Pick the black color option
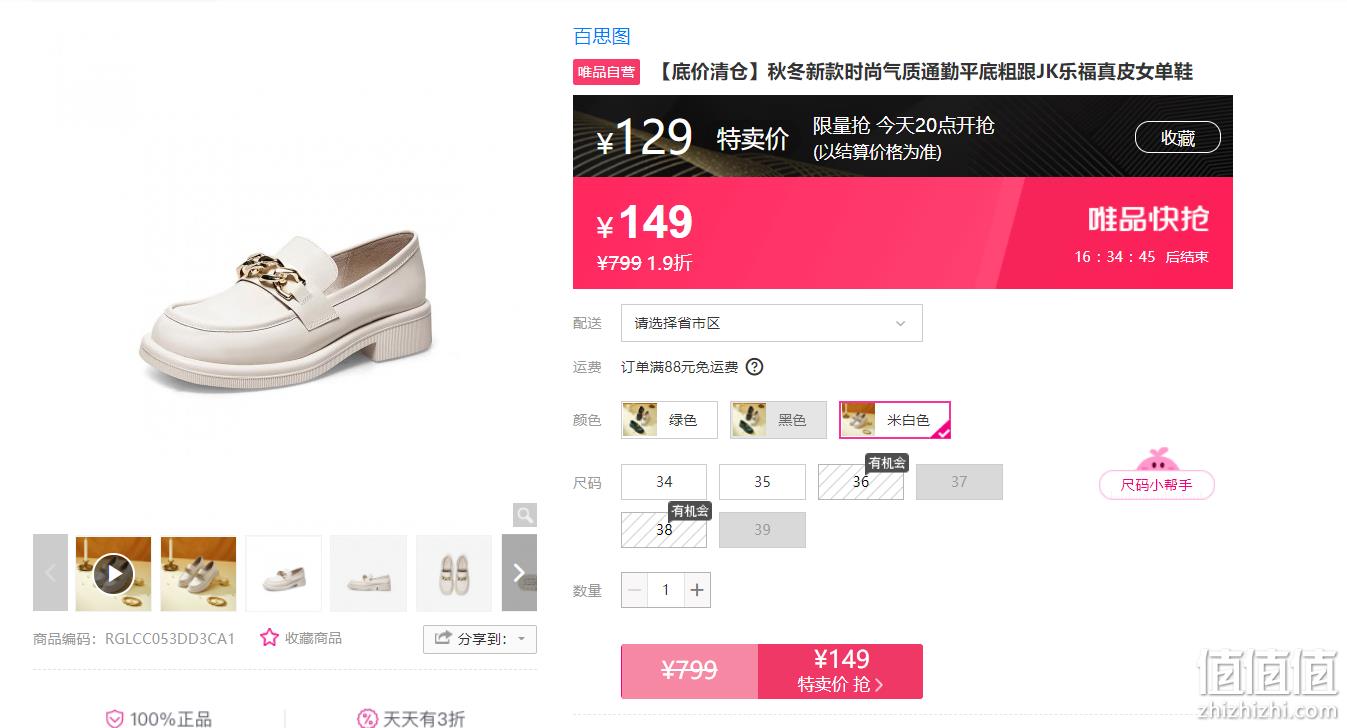This screenshot has width=1347, height=728. point(779,420)
